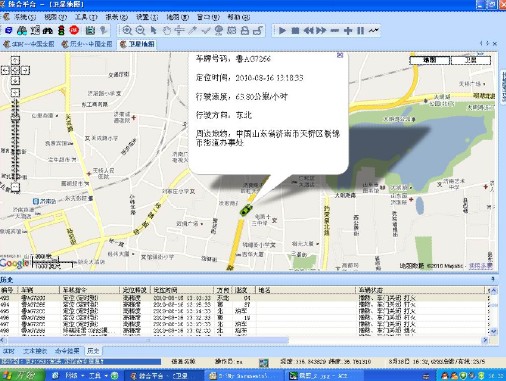The width and height of the screenshot is (506, 381).
Task: Click the zoom in magnifier toolbar icon
Action: coord(127,31)
